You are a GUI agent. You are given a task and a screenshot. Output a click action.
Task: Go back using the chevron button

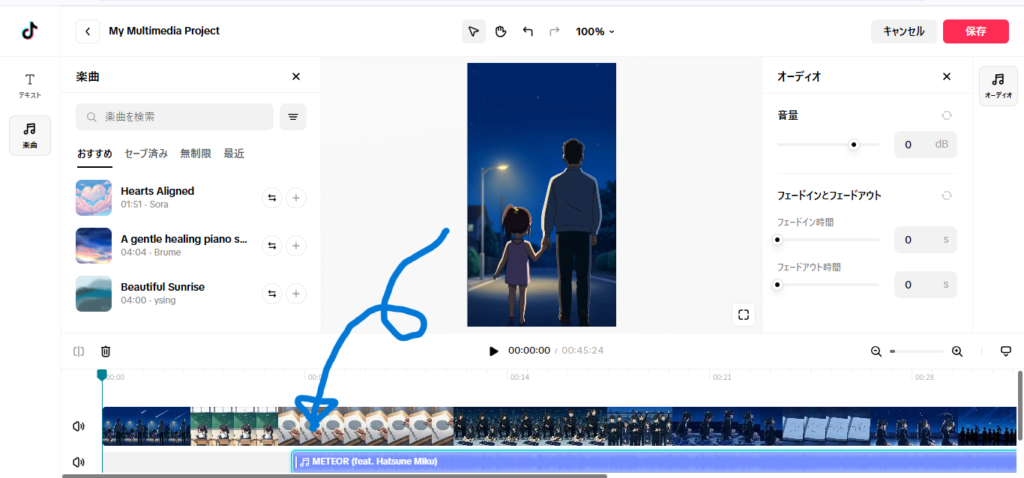point(88,31)
